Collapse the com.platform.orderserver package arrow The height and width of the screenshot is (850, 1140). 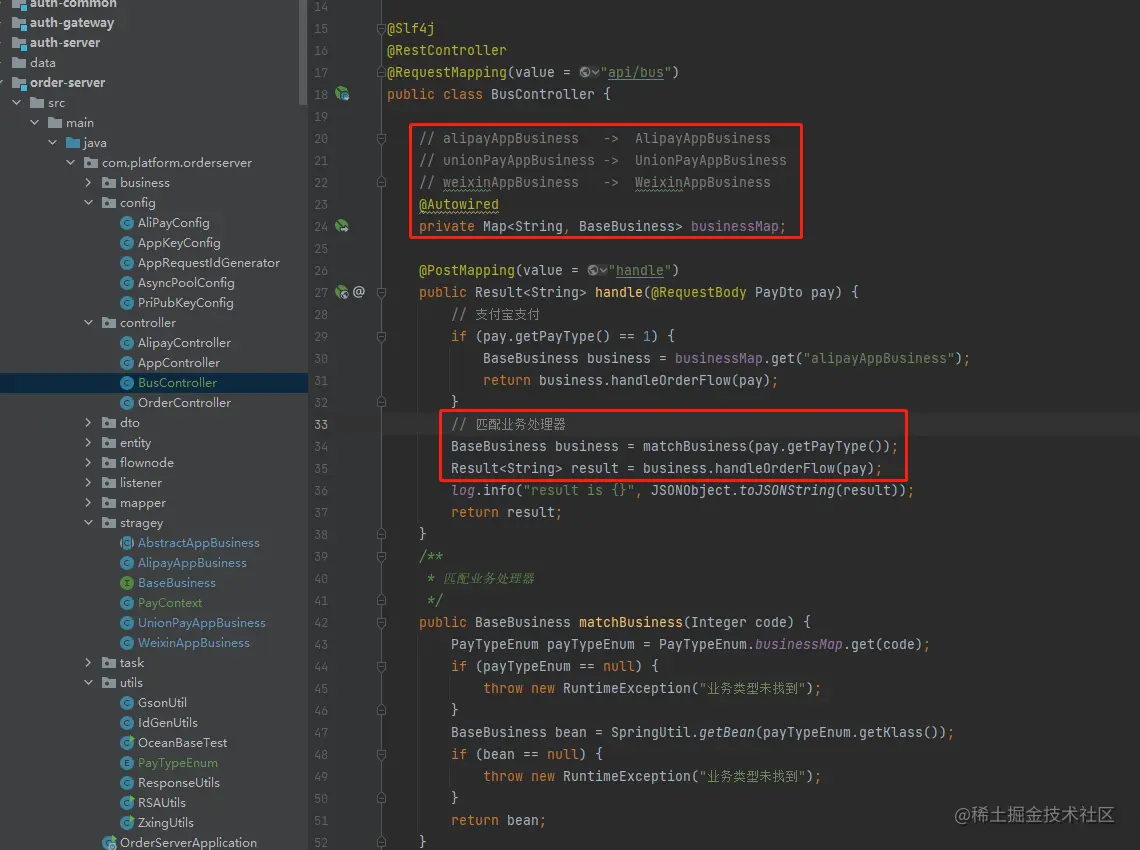pyautogui.click(x=71, y=163)
